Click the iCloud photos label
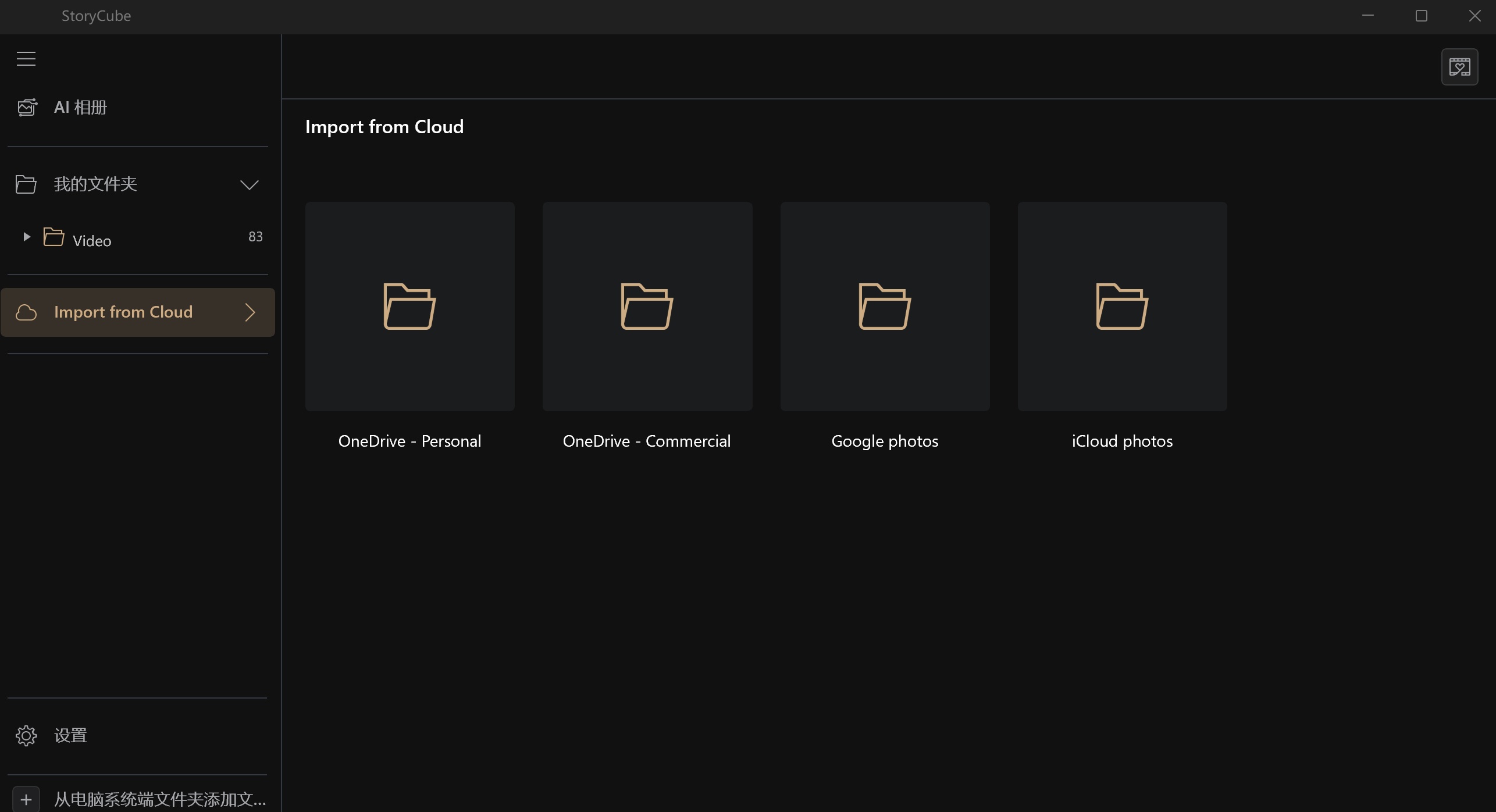The width and height of the screenshot is (1496, 812). pyautogui.click(x=1122, y=441)
